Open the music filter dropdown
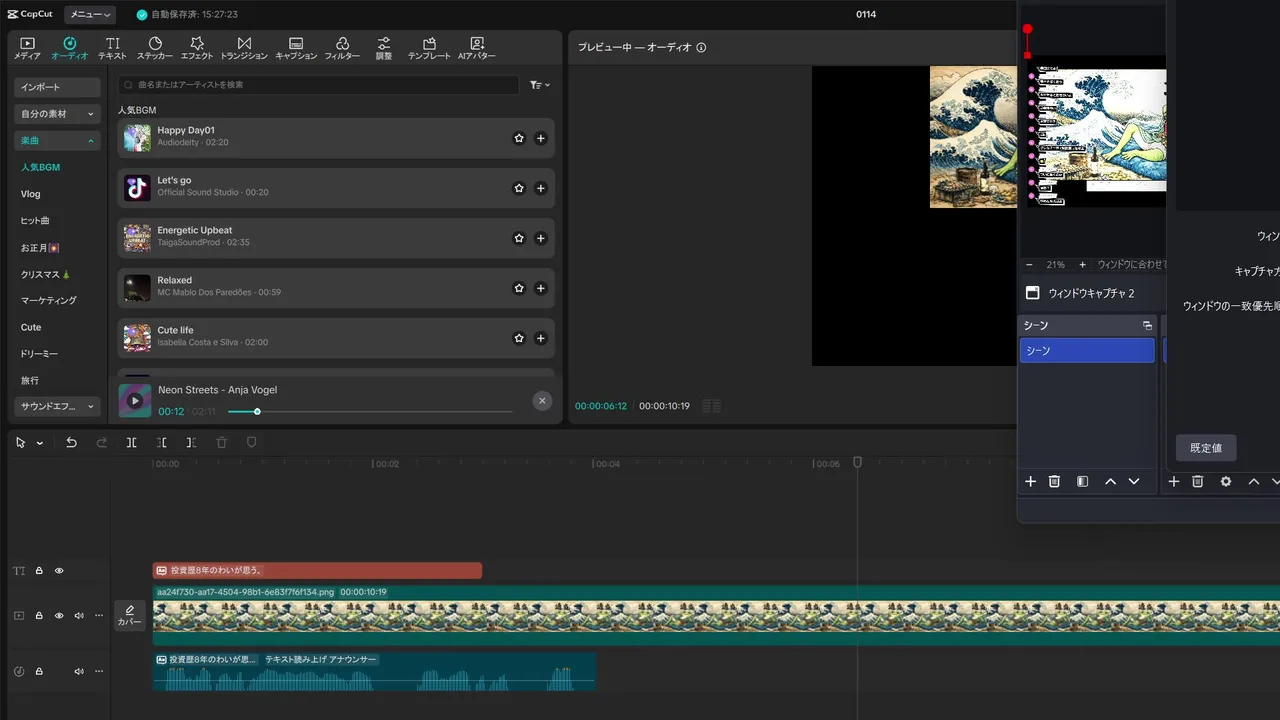 click(x=540, y=85)
